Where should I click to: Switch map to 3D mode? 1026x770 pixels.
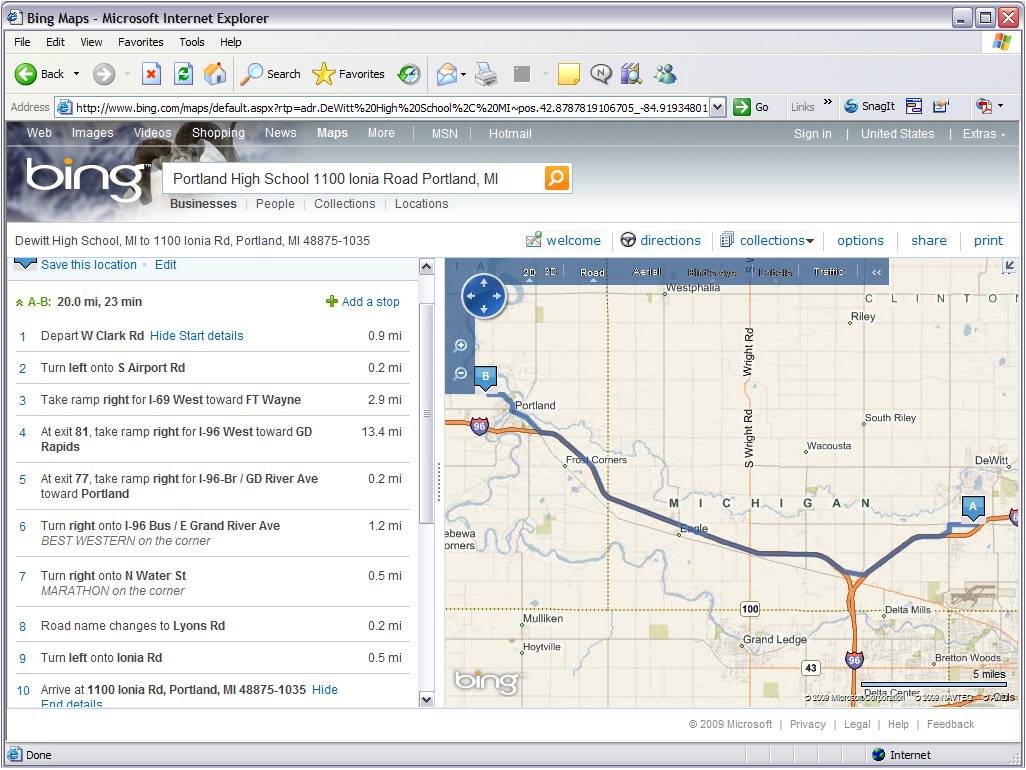(551, 271)
